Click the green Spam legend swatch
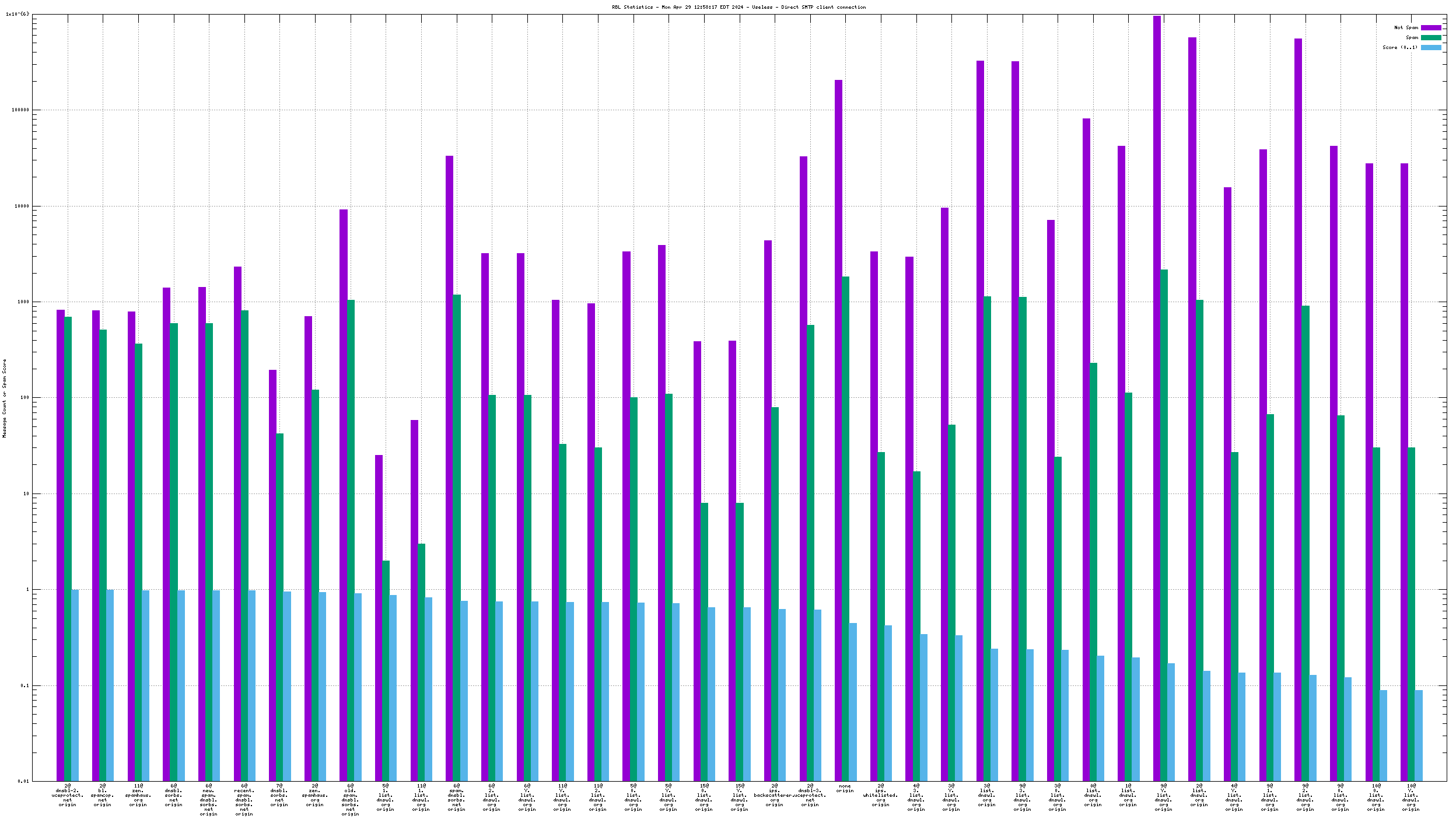 pos(1430,37)
